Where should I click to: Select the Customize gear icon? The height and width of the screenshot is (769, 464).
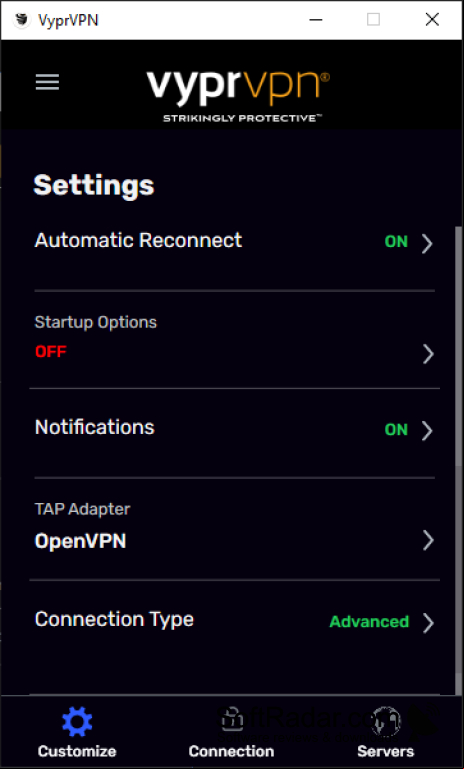pyautogui.click(x=77, y=721)
